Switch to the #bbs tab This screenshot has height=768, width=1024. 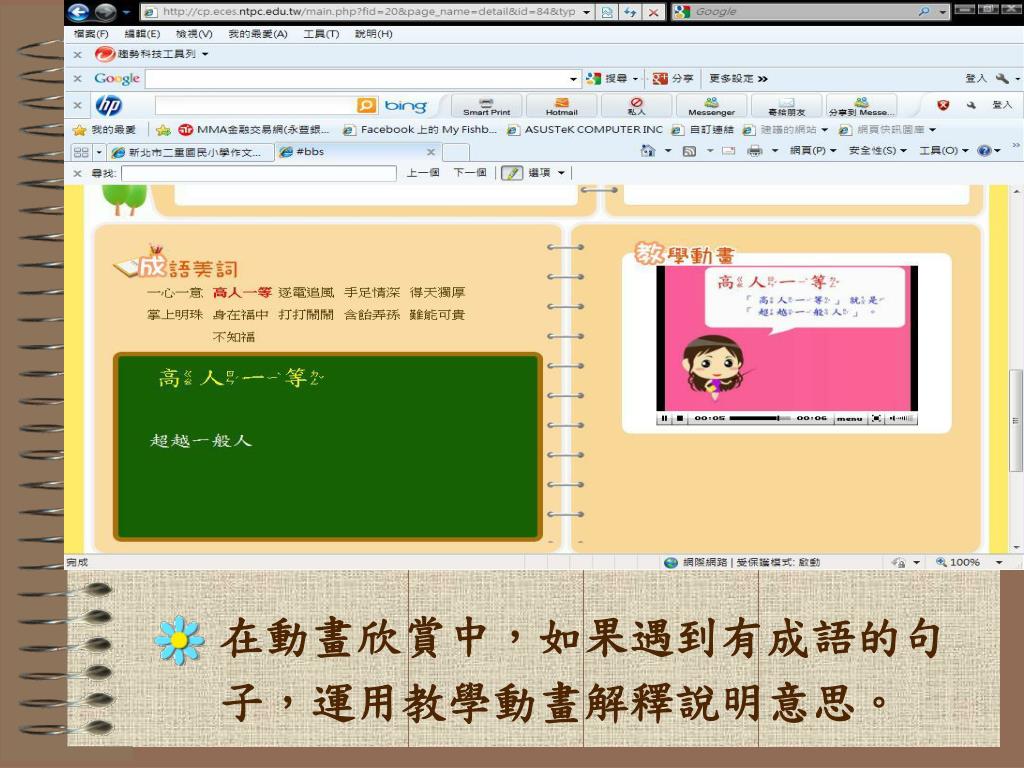click(x=357, y=152)
